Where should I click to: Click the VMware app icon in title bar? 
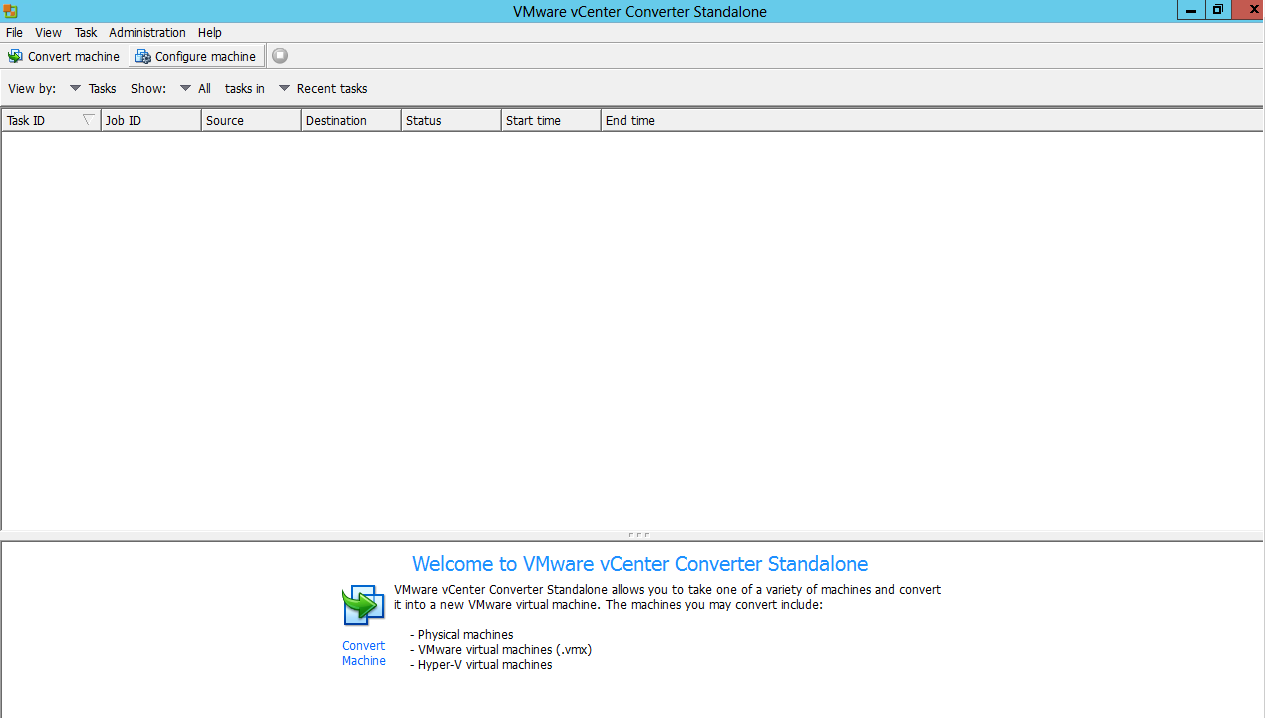10,11
